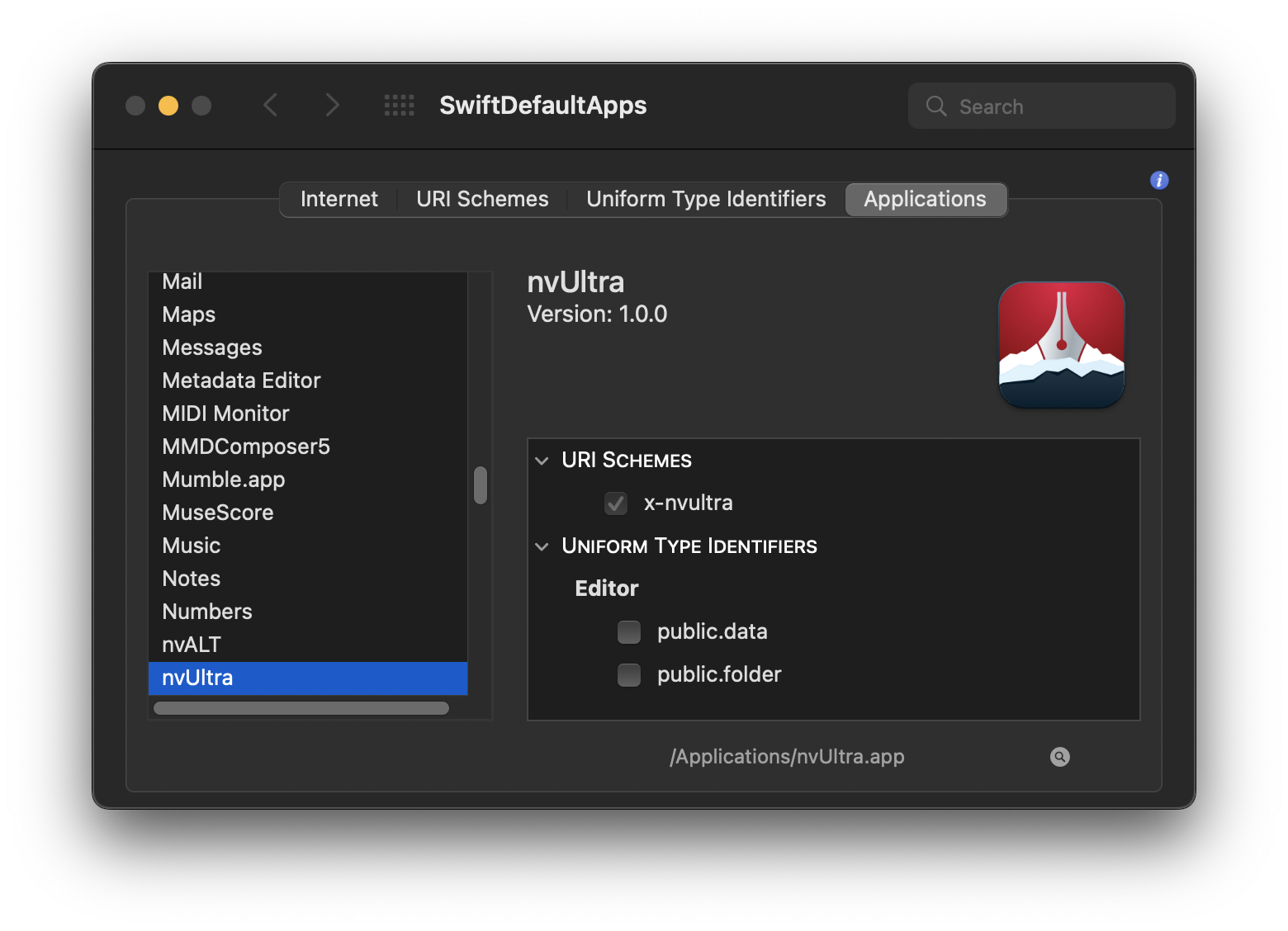Reveal nvUltra.app with the magnifier icon
Screen dimensions: 1288x931
[x=1059, y=757]
